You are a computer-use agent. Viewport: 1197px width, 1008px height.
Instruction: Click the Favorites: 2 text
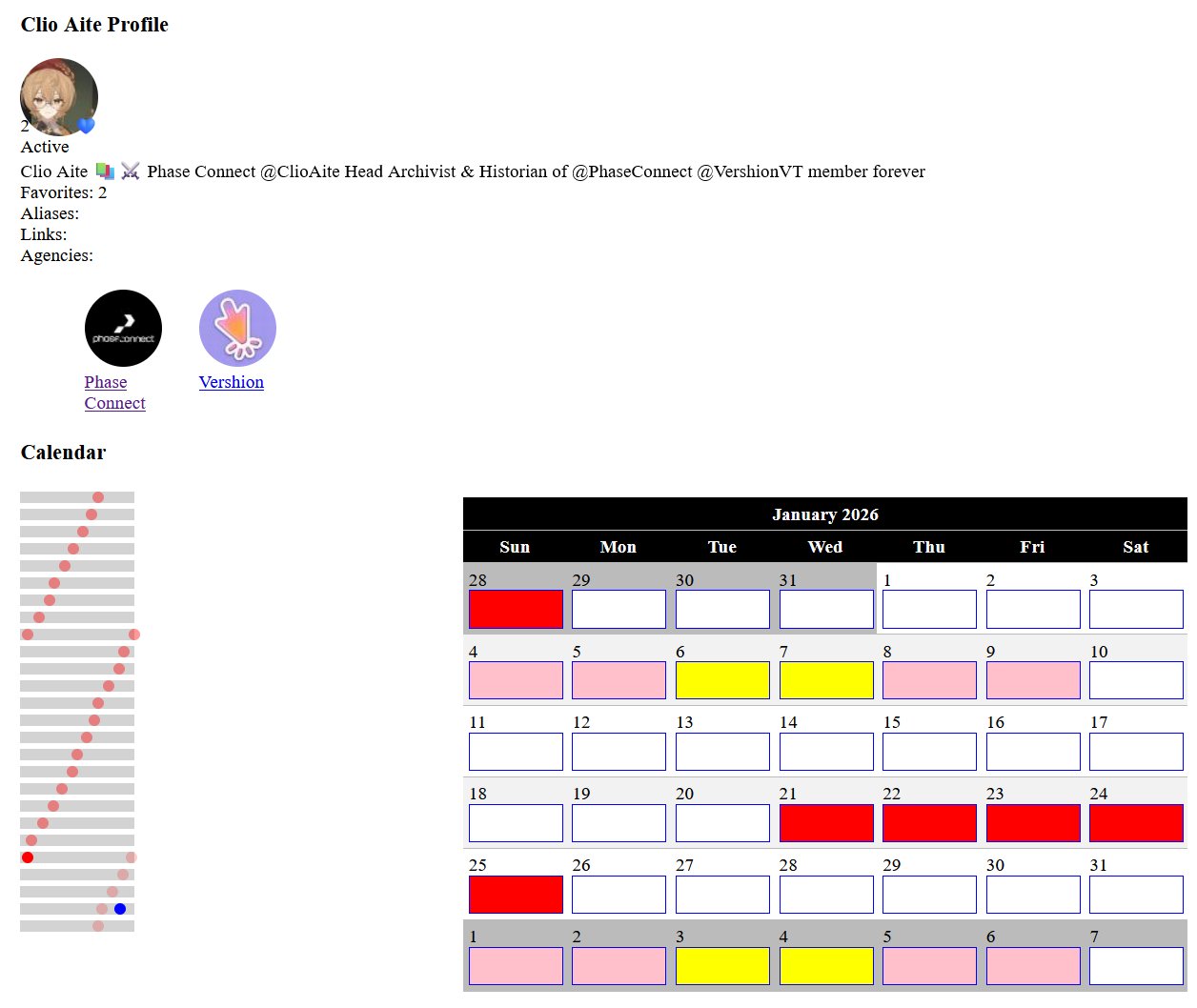point(64,192)
